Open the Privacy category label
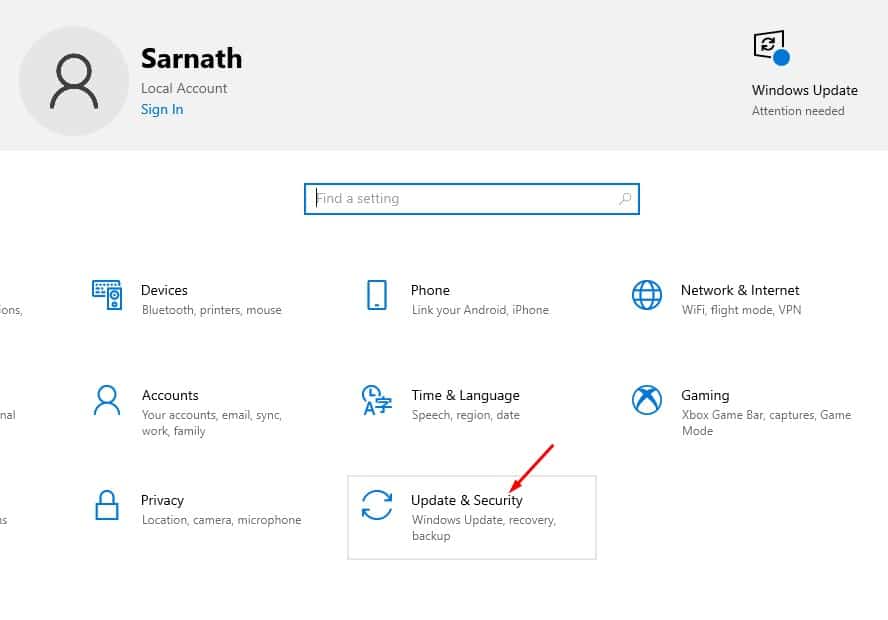Image resolution: width=888 pixels, height=620 pixels. coord(163,500)
